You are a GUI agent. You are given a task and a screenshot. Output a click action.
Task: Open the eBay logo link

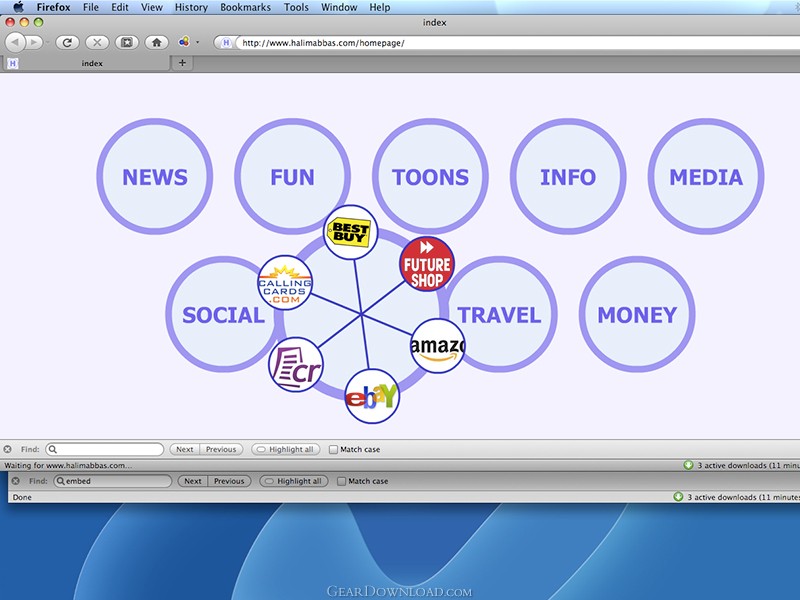click(372, 396)
